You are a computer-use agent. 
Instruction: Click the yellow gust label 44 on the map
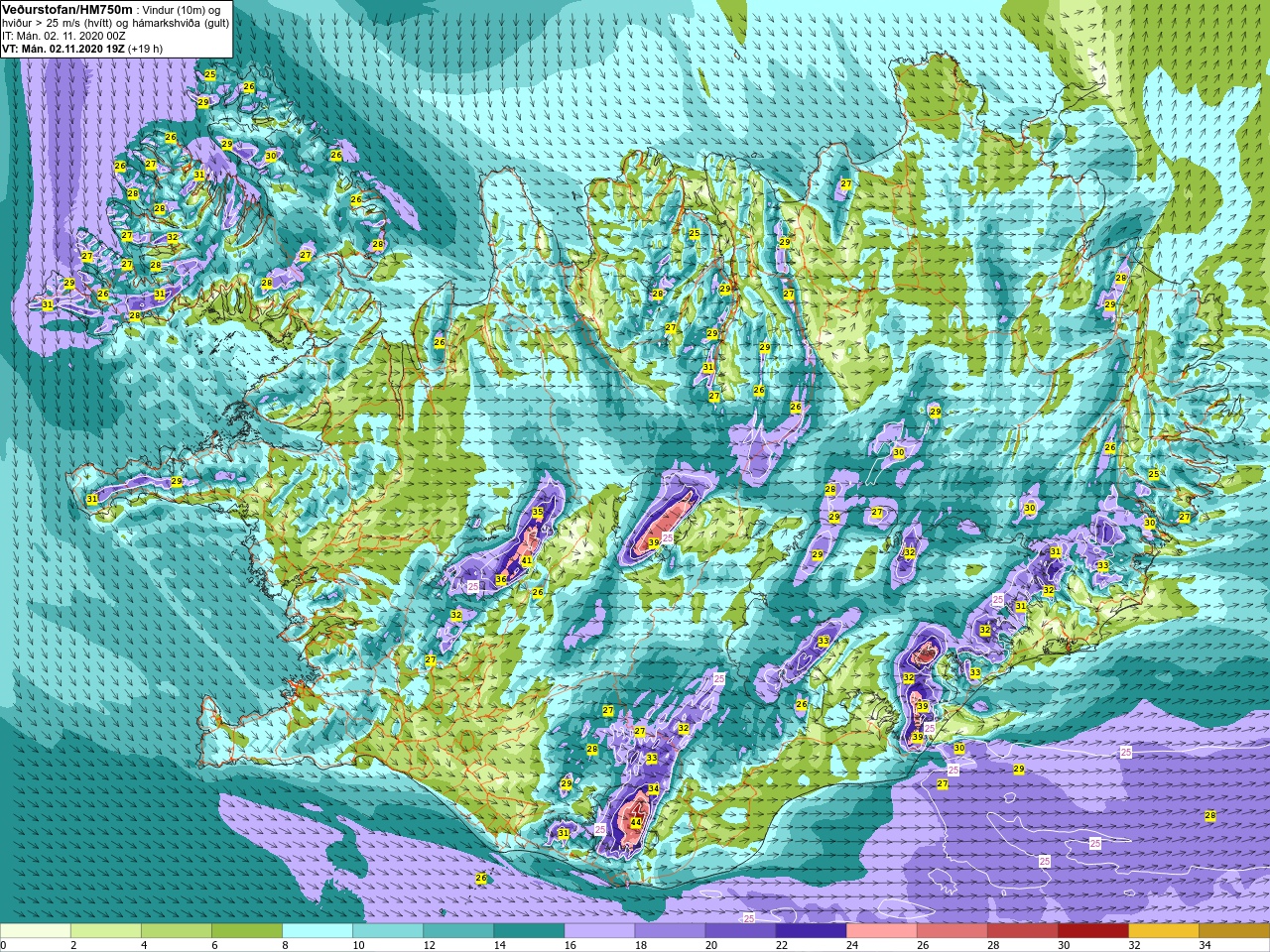[x=636, y=822]
